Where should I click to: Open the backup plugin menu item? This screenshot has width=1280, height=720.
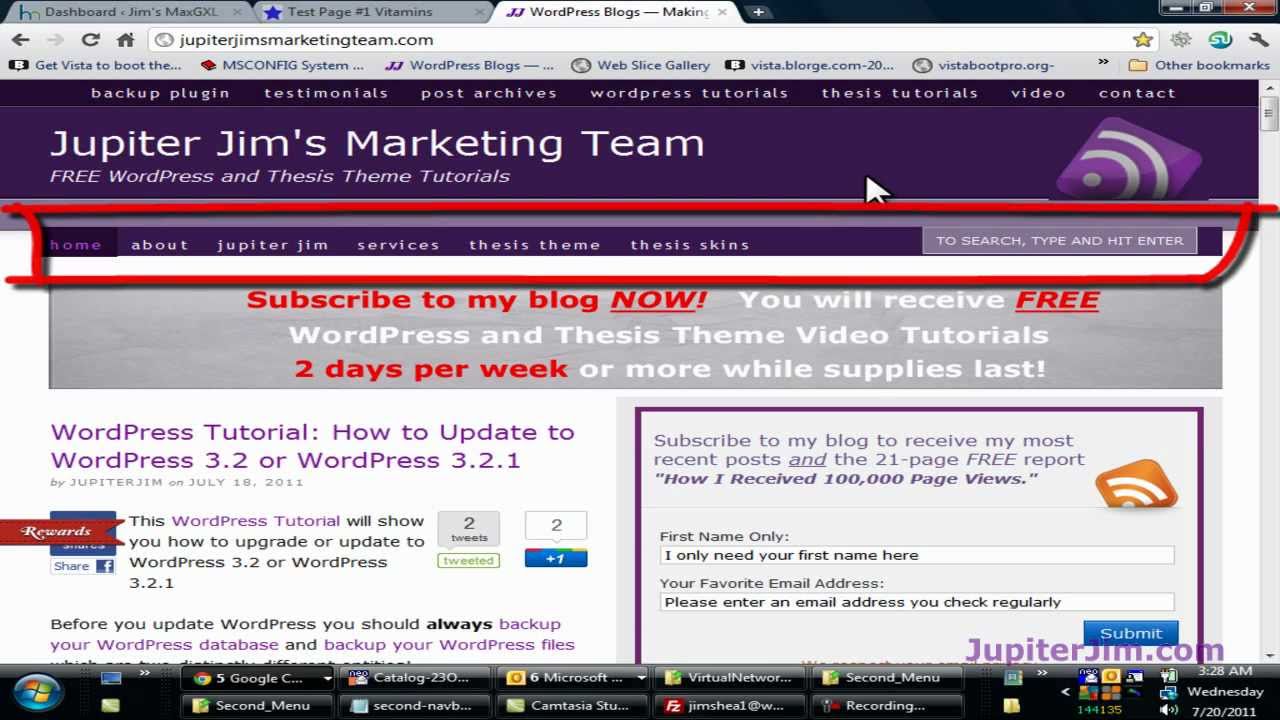pos(160,93)
